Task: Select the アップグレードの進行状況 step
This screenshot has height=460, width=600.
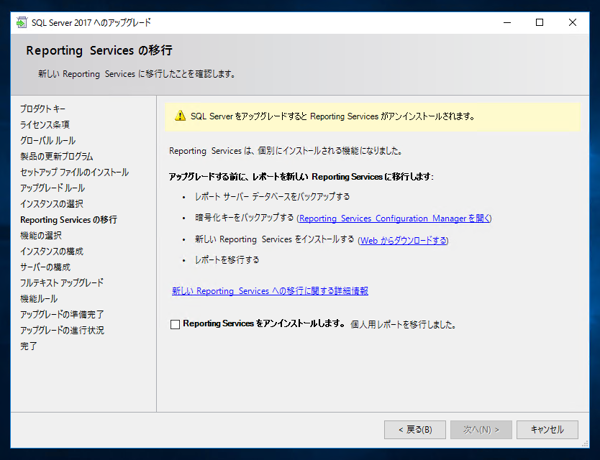Action: click(x=62, y=330)
